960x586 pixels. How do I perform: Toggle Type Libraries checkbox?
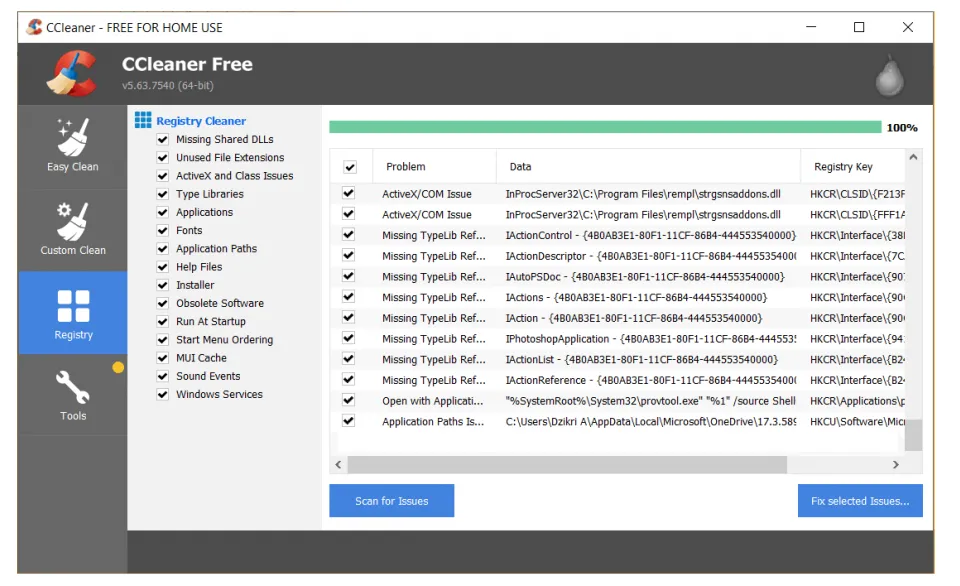click(163, 194)
